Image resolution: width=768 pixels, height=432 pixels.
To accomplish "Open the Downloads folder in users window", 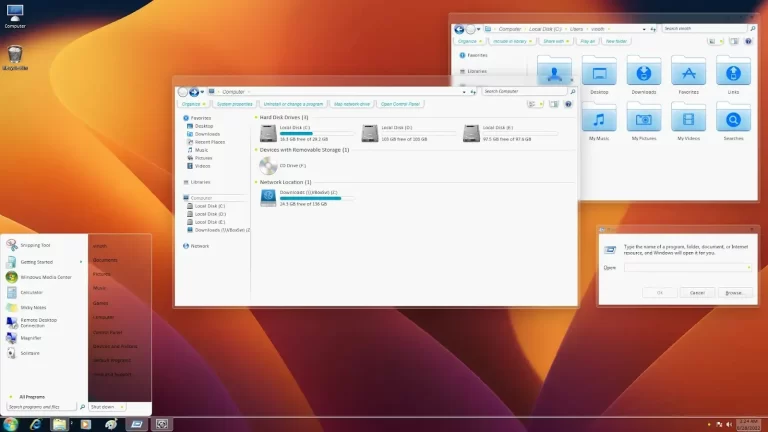I will pyautogui.click(x=644, y=72).
